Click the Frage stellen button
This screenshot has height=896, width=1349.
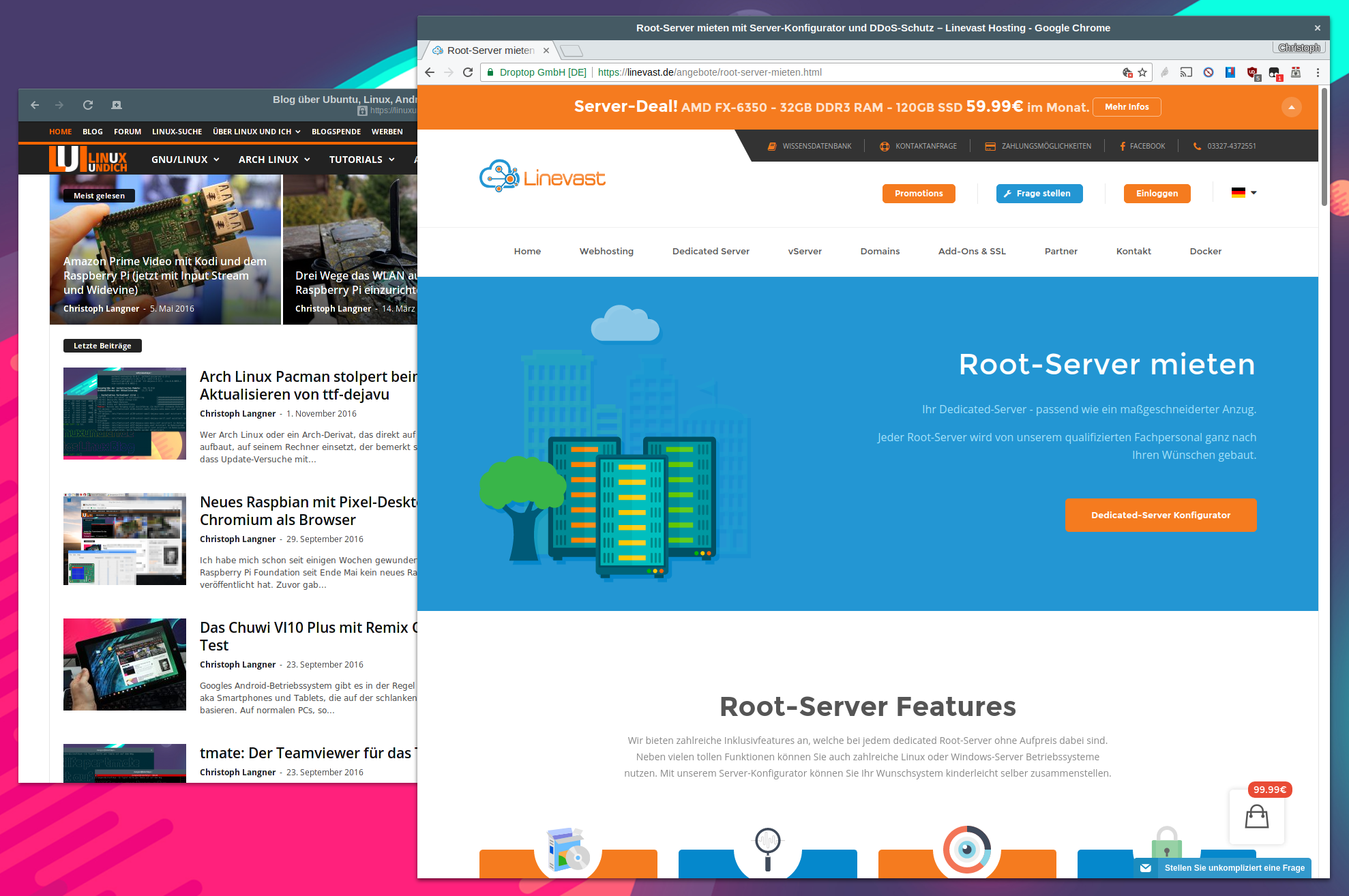click(1039, 194)
